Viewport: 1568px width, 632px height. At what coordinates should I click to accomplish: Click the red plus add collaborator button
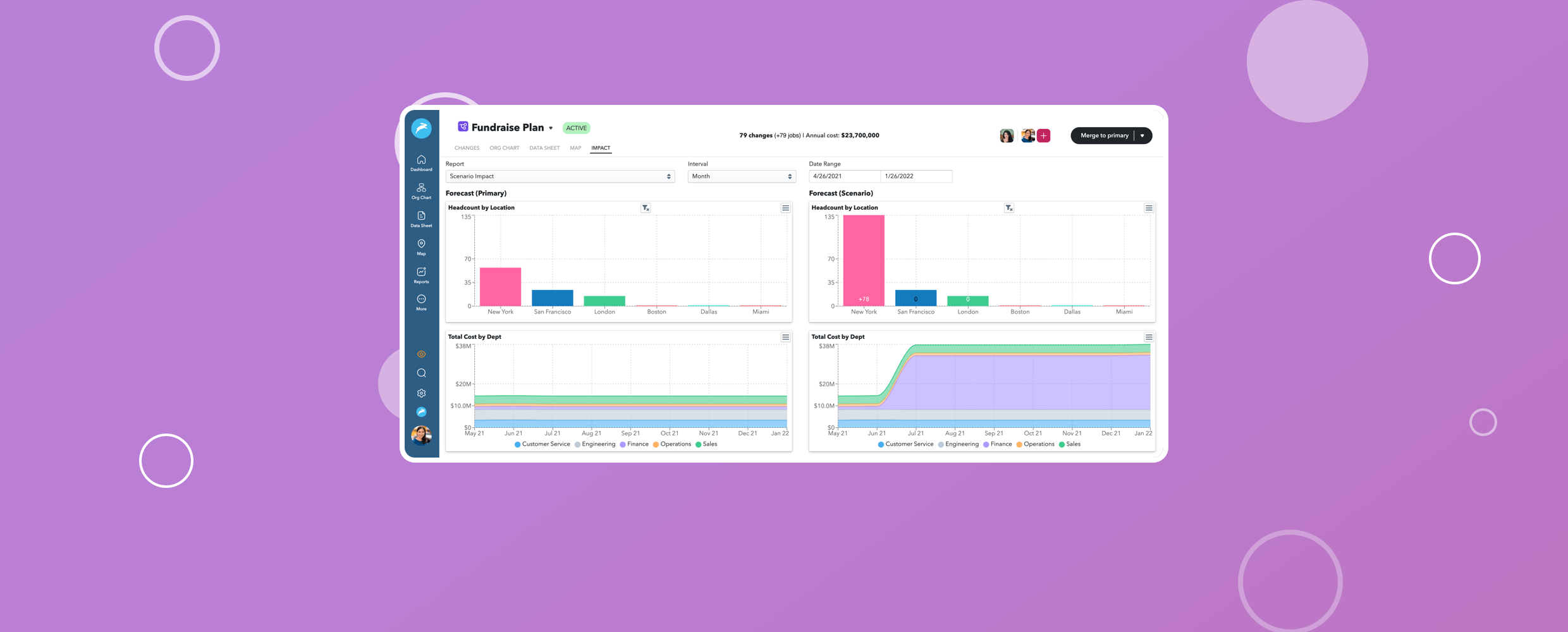coord(1044,136)
